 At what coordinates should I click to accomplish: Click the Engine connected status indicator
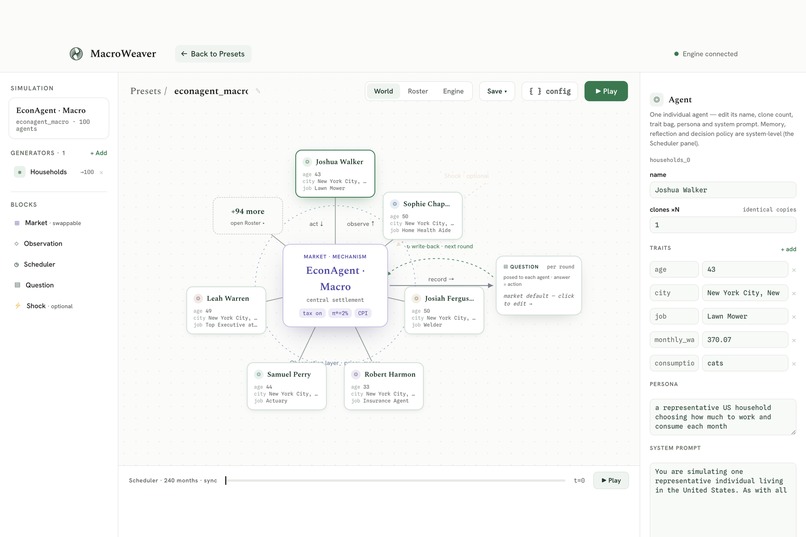coord(706,54)
